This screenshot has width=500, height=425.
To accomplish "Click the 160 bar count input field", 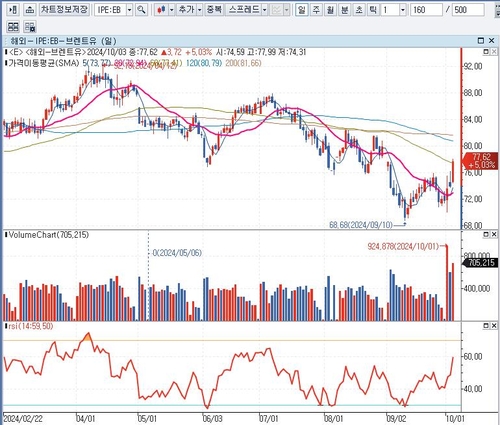I will 426,10.
